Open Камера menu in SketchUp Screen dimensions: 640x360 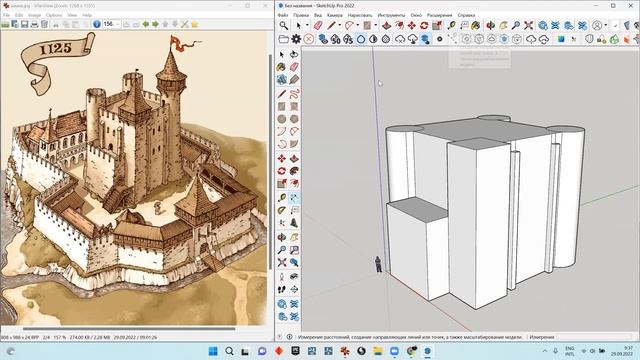pos(335,15)
